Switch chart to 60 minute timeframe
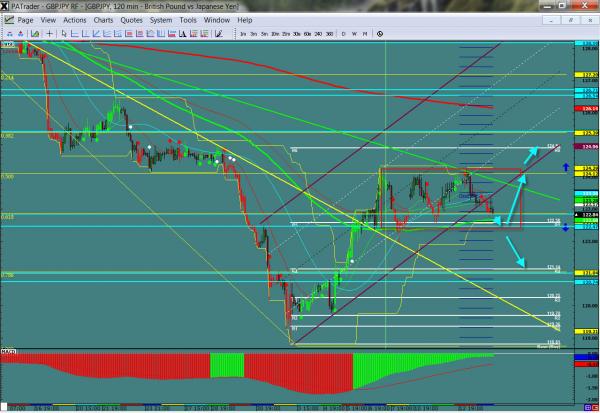 click(307, 34)
